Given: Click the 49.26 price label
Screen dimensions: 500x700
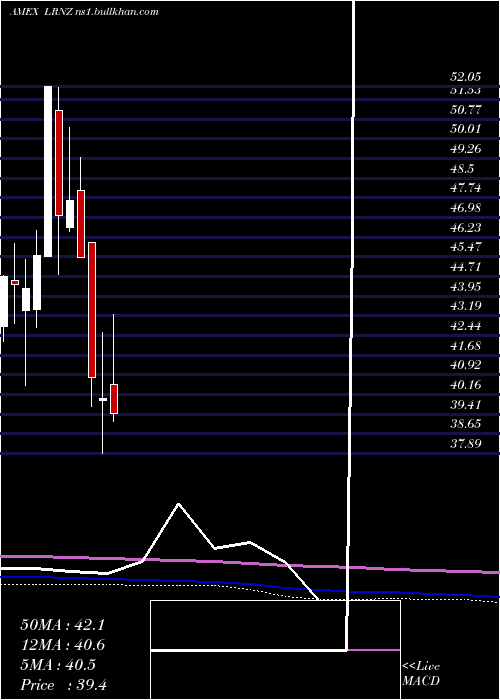Looking at the screenshot, I should 466,149.
